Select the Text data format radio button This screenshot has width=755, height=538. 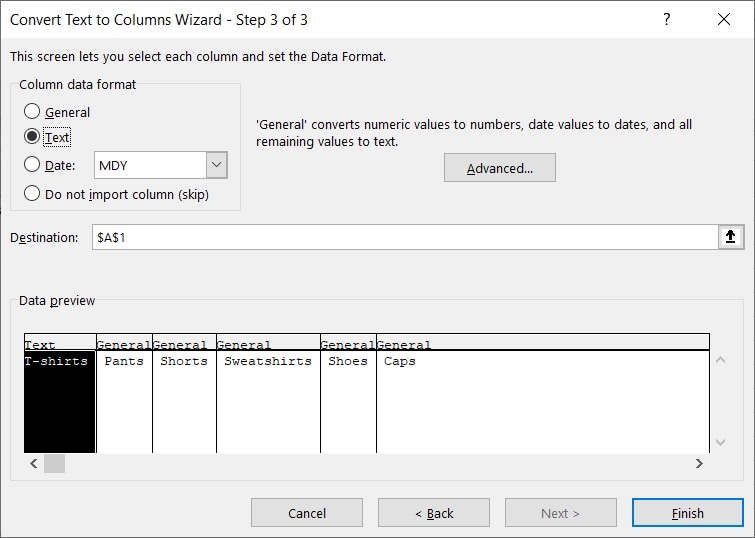coord(32,137)
